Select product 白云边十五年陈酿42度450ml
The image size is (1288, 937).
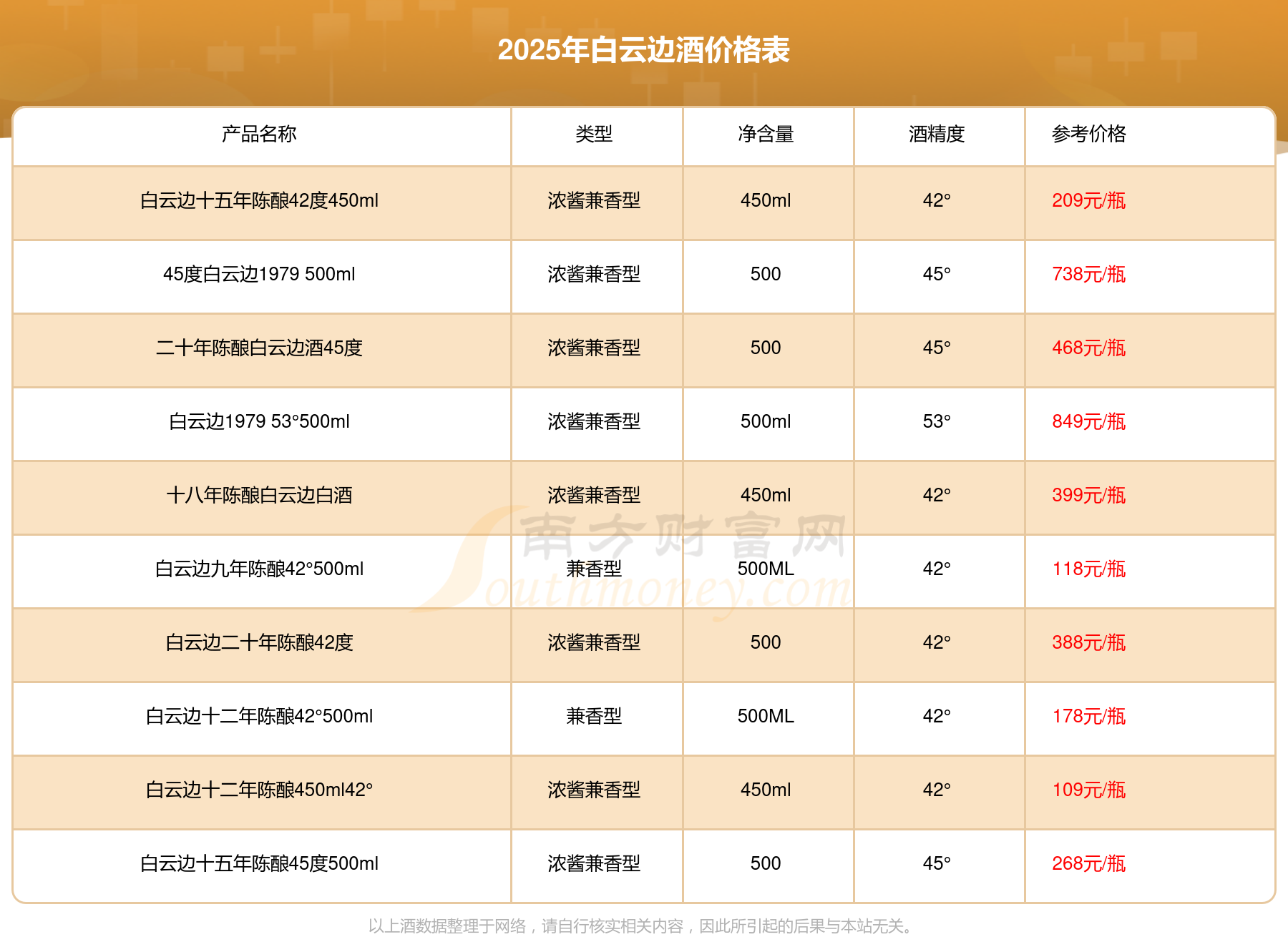click(259, 200)
